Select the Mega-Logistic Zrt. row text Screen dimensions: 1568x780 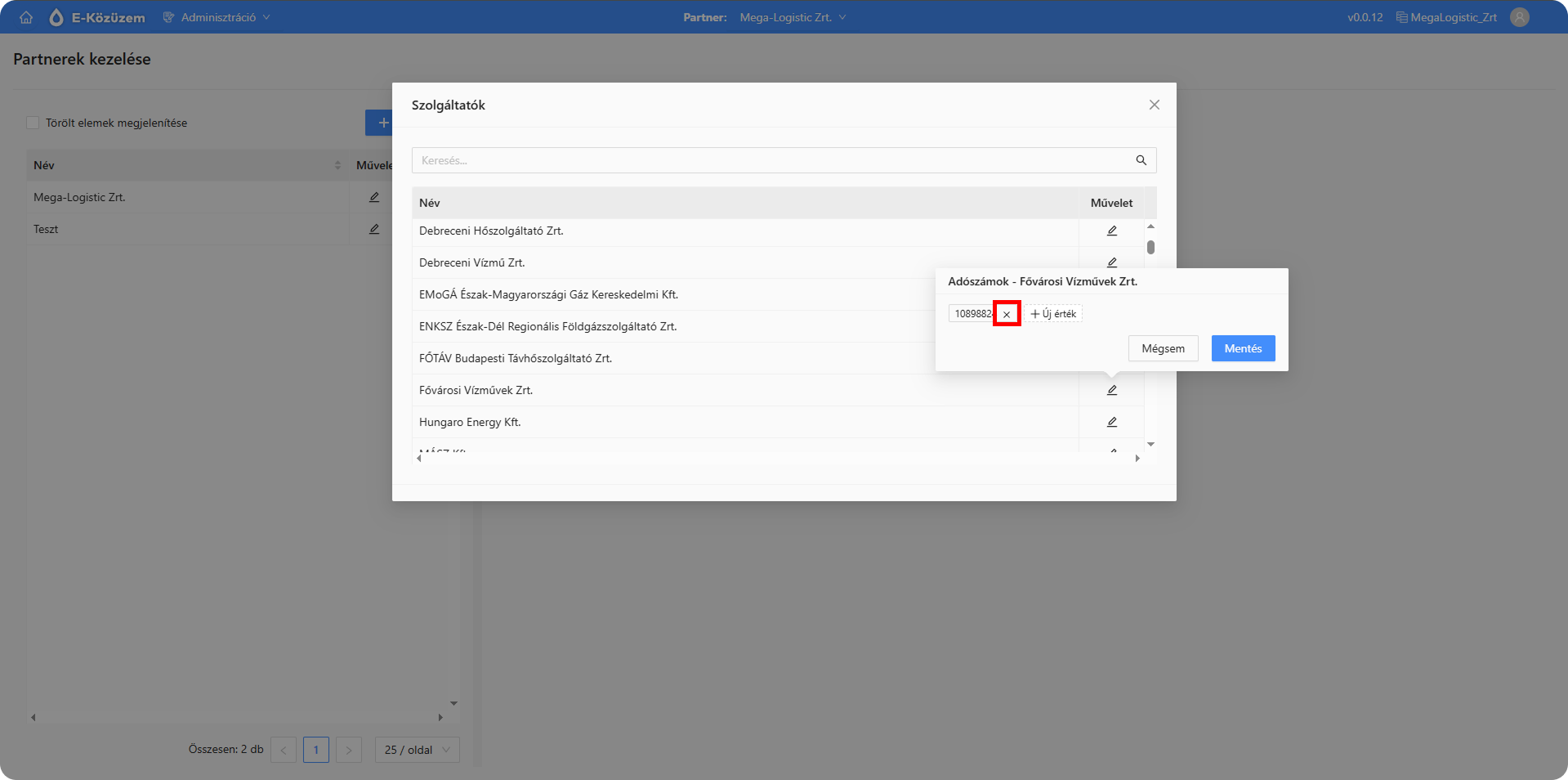point(79,197)
